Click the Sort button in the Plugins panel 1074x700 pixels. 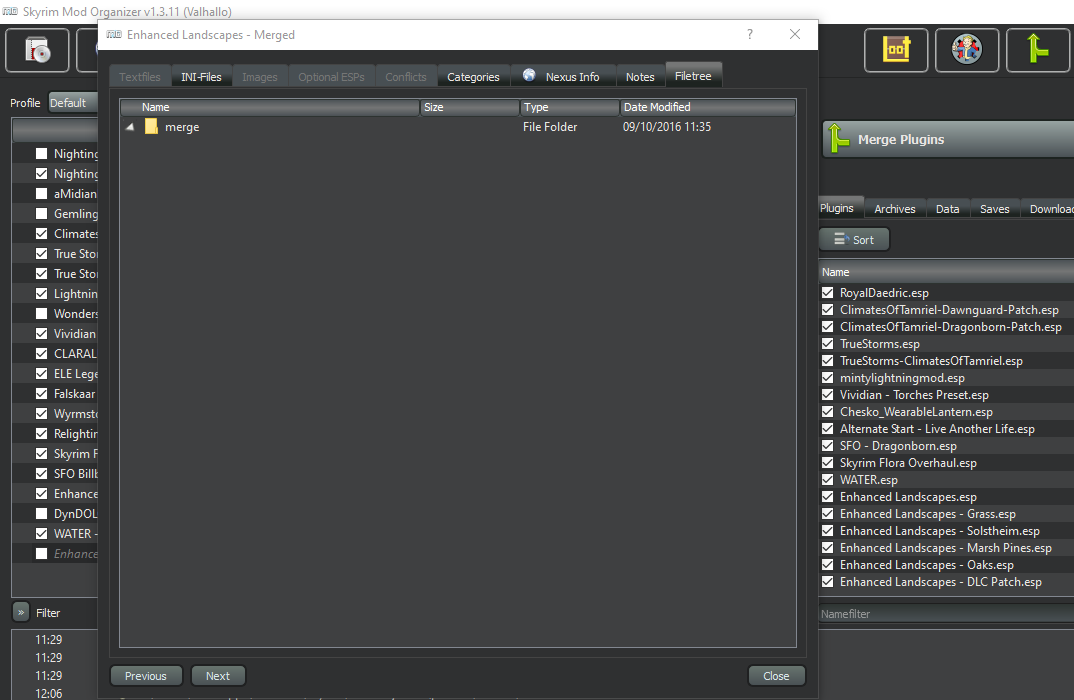854,239
